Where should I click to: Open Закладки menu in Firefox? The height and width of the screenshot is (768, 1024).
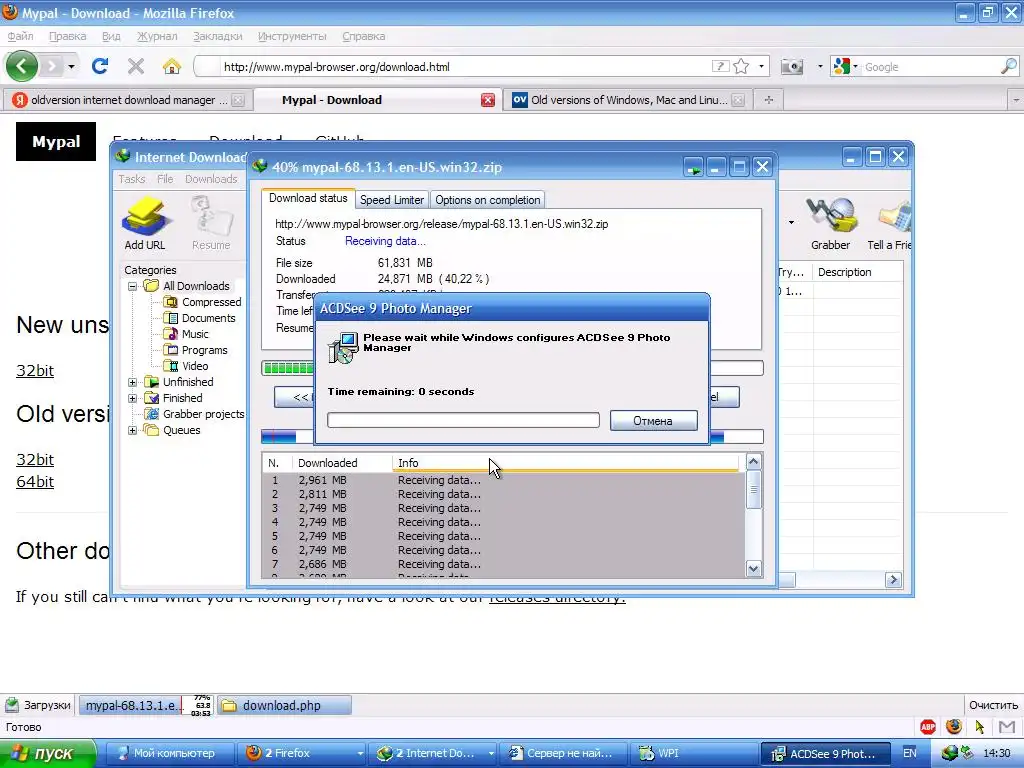tap(217, 37)
